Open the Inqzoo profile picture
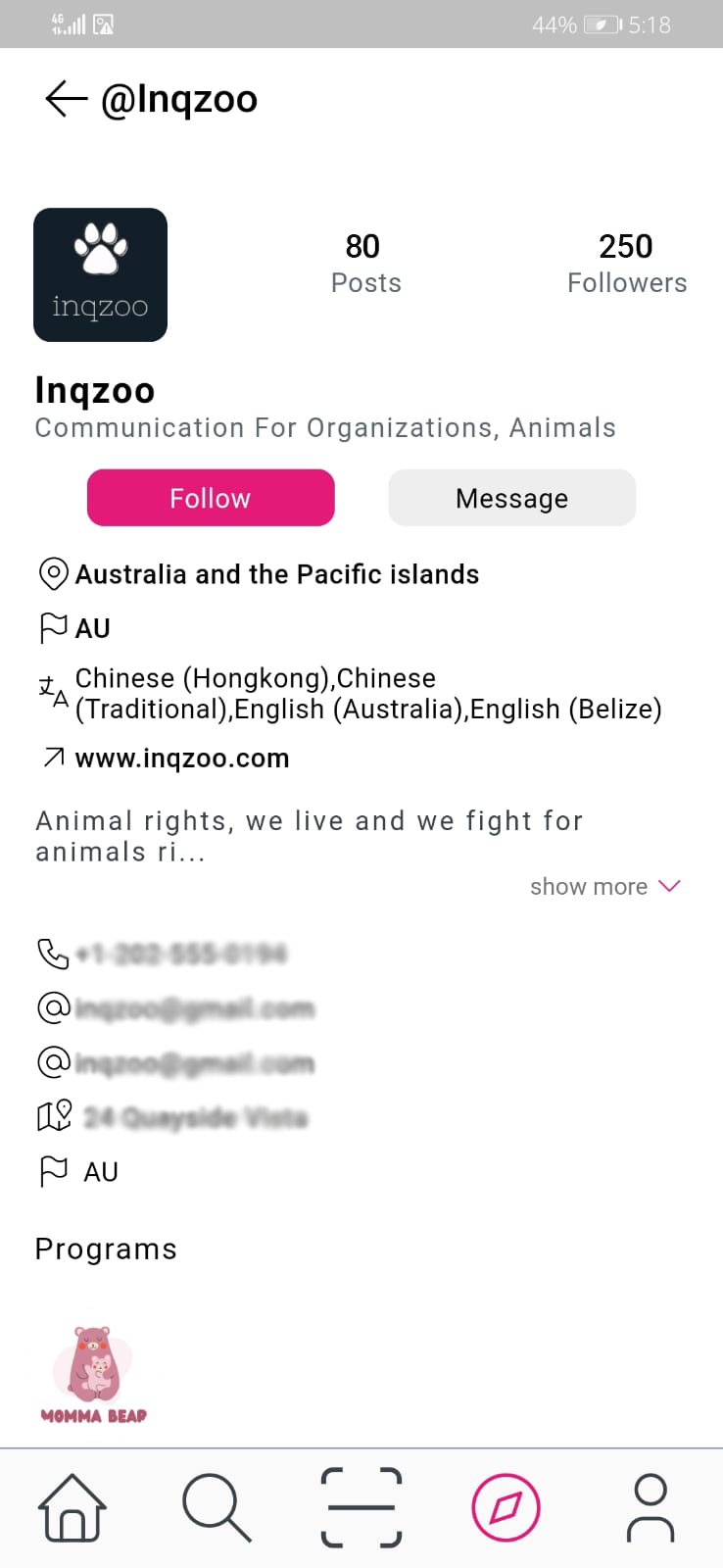This screenshot has height=1568, width=723. coord(100,275)
